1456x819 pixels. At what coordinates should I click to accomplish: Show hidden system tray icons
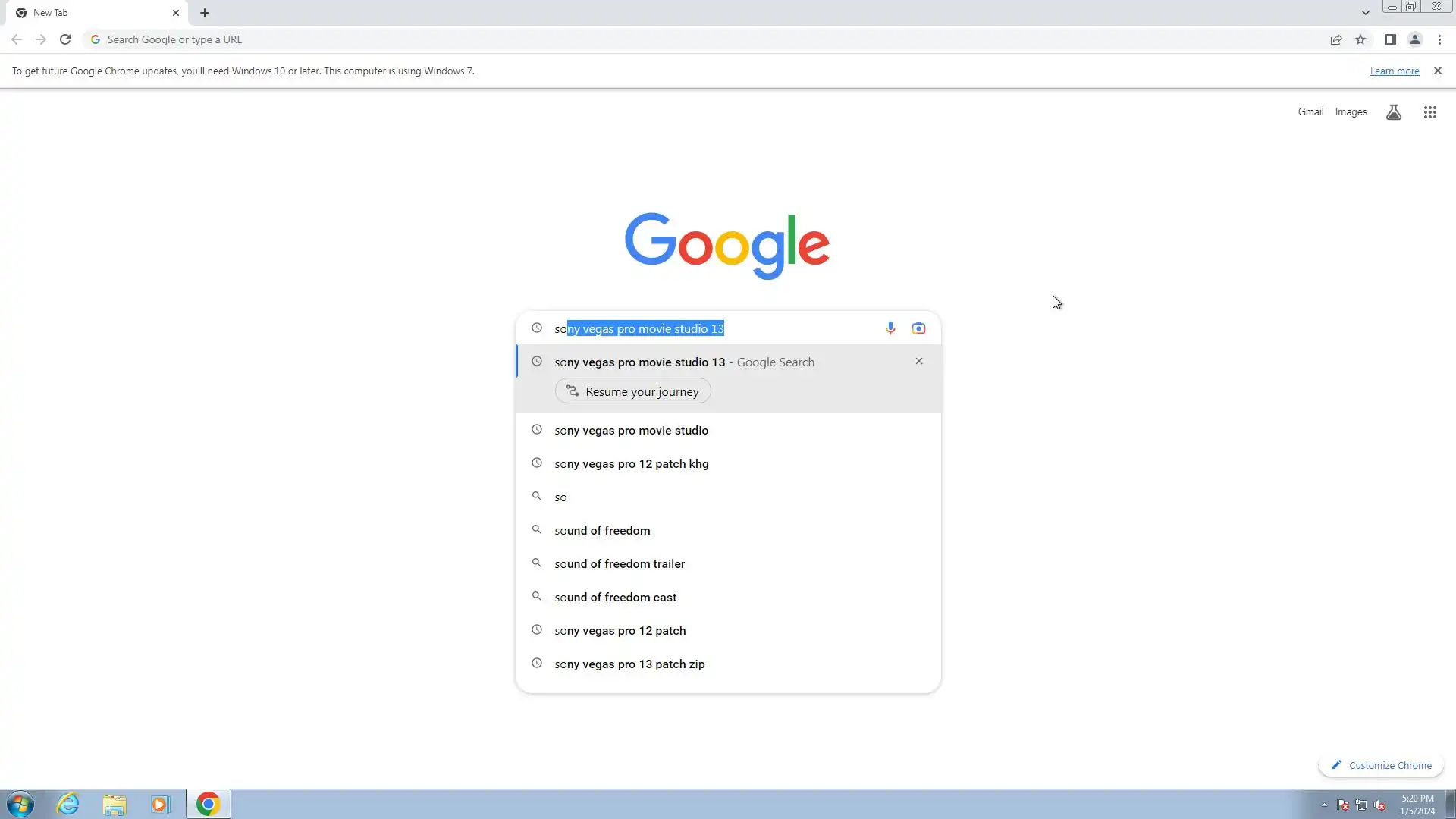[x=1324, y=805]
